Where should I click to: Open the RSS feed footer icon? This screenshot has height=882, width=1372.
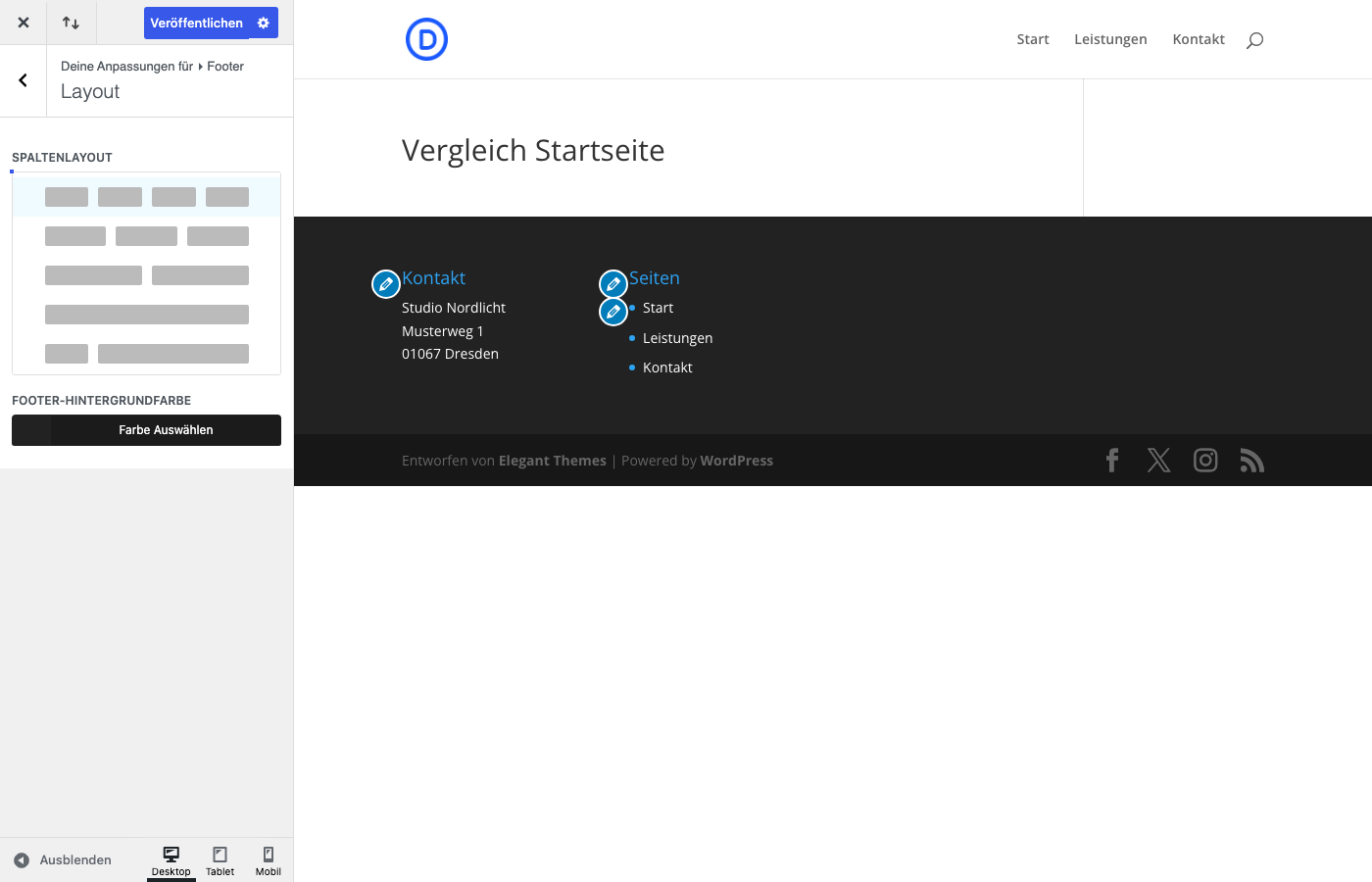(x=1252, y=461)
